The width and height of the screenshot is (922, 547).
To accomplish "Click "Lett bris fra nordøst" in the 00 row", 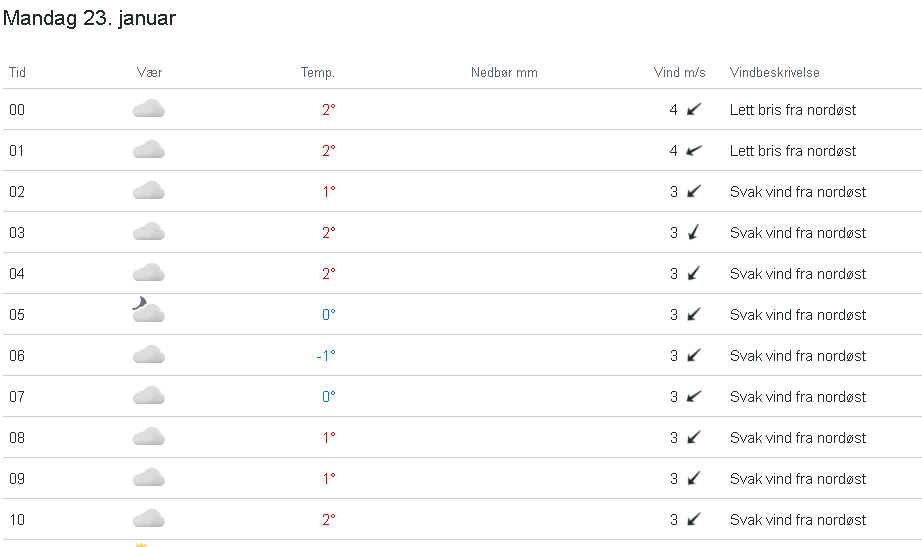I will pyautogui.click(x=793, y=110).
